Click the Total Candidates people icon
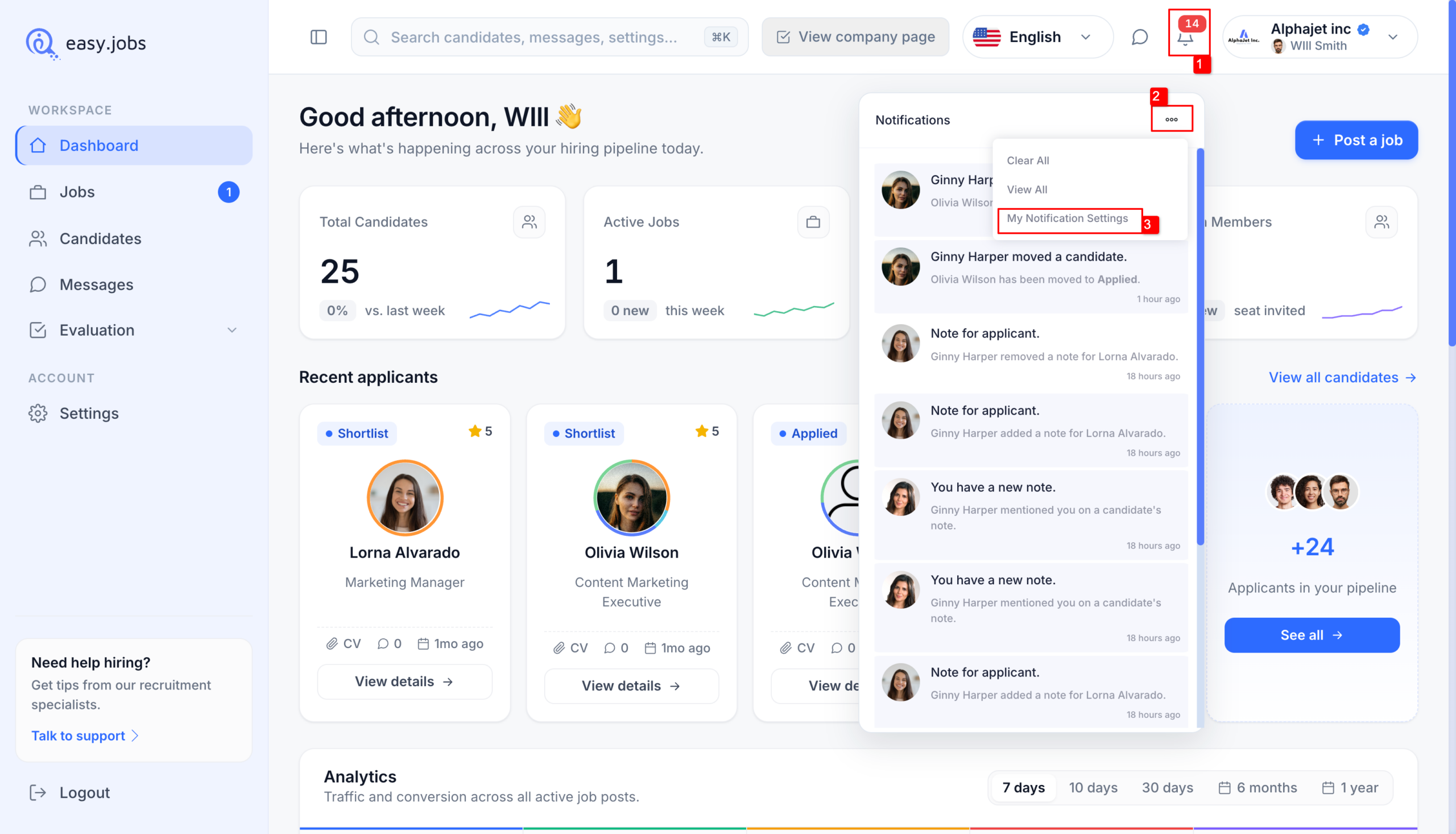 coord(529,222)
